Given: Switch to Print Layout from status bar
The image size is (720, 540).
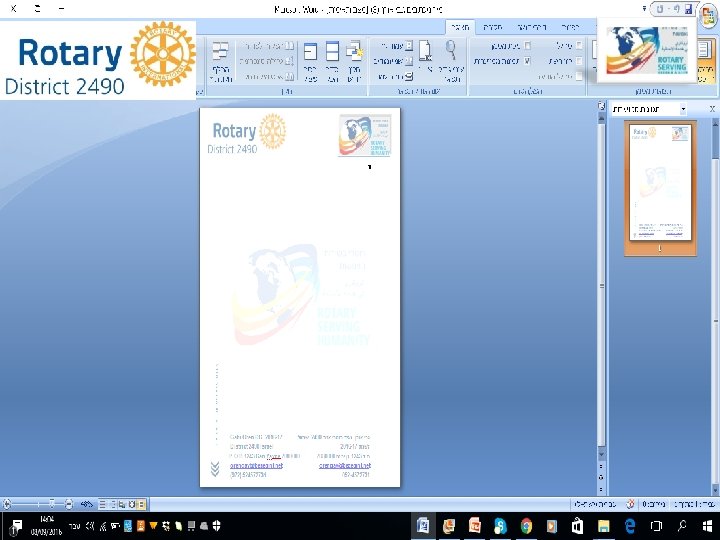Looking at the screenshot, I should tap(142, 504).
